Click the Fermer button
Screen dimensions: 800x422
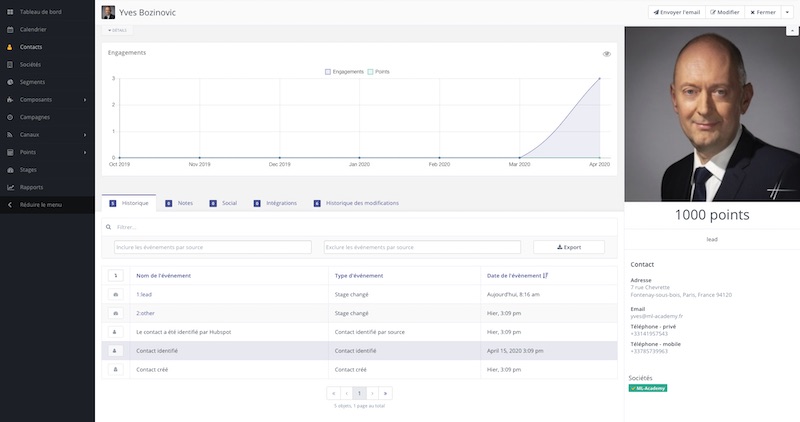point(763,12)
